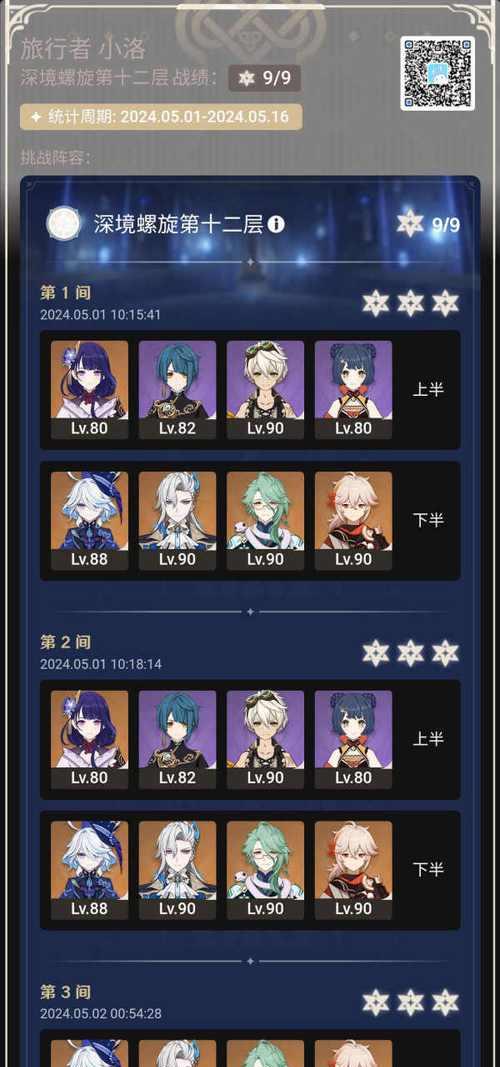Image resolution: width=500 pixels, height=1067 pixels.
Task: Select purple-haired Lv.80 character in chamber 2
Action: 89,740
